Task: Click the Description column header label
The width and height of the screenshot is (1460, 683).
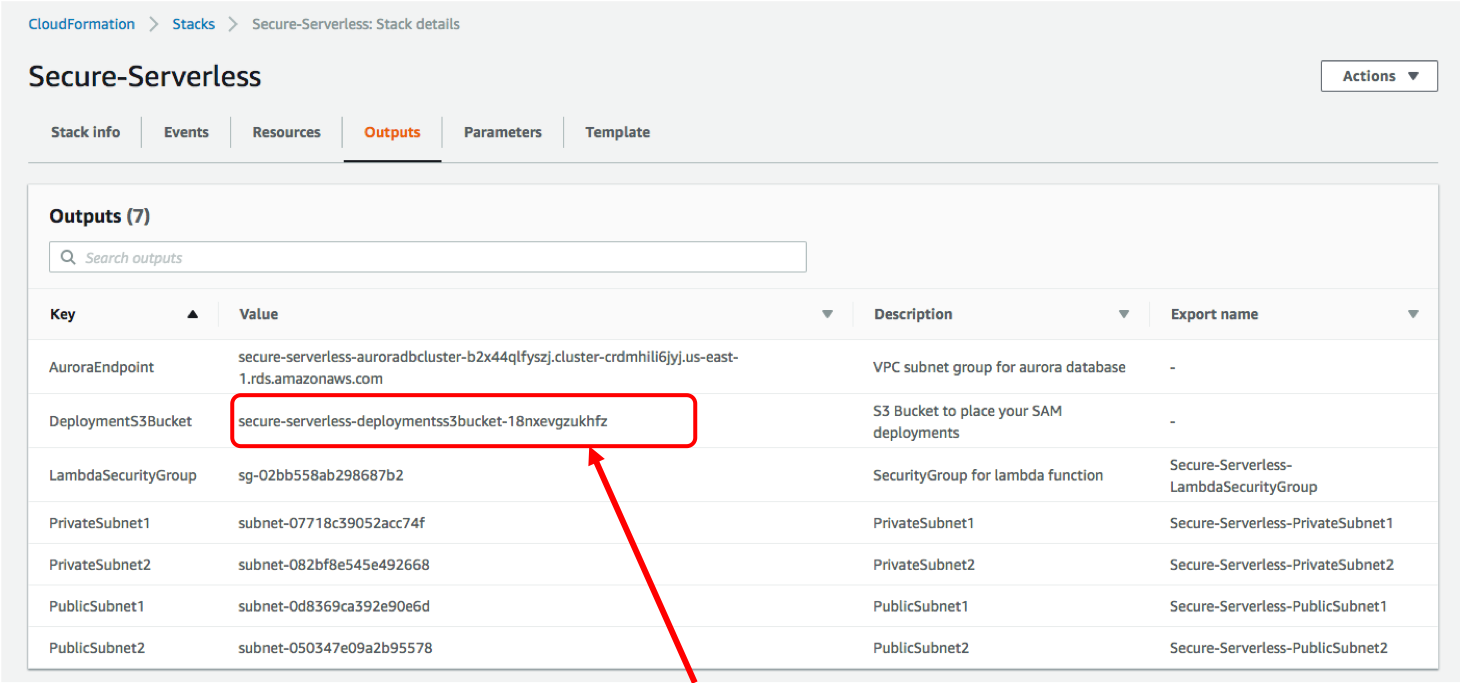Action: 913,314
